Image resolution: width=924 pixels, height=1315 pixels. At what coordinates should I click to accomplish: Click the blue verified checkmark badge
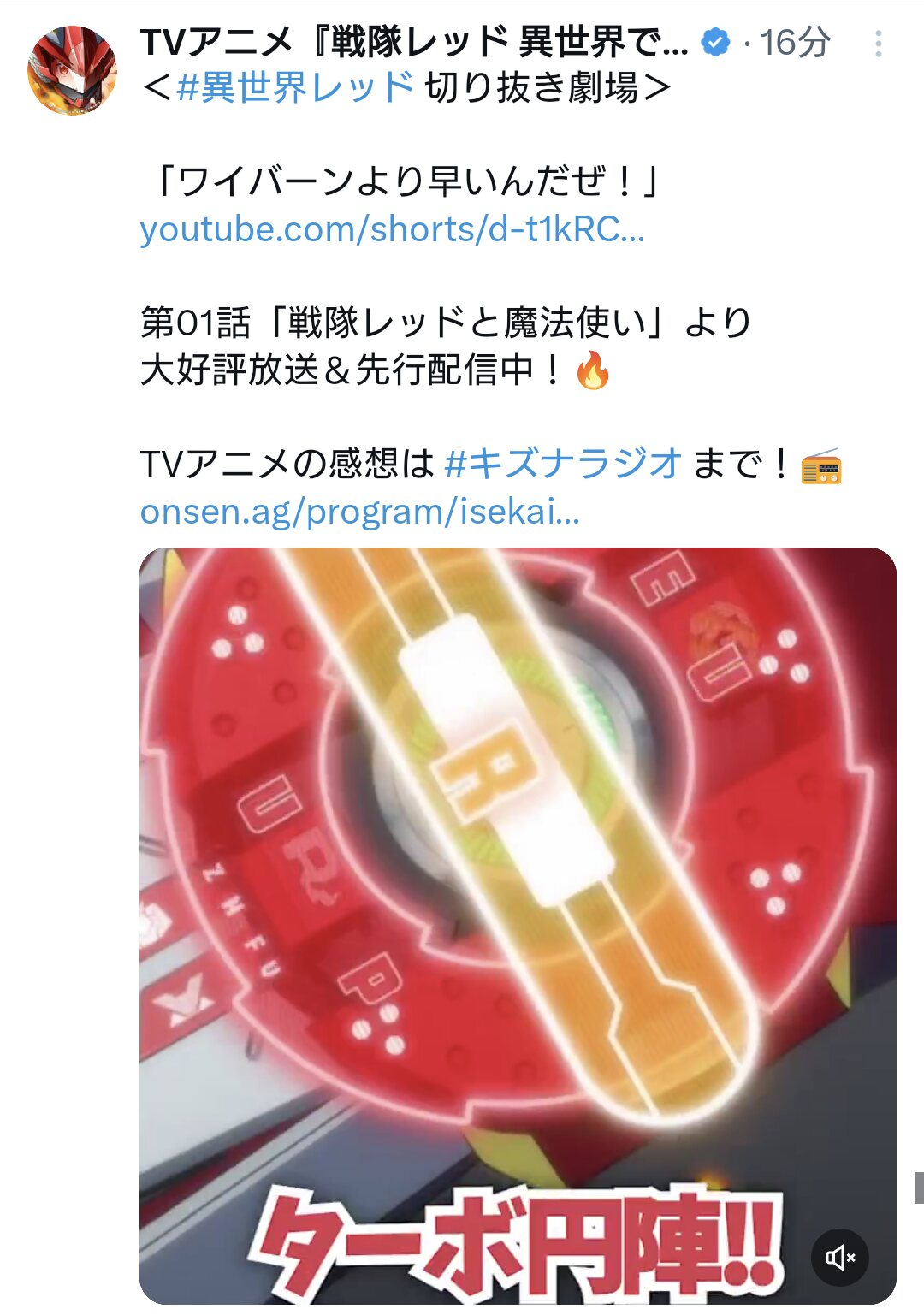tap(715, 42)
